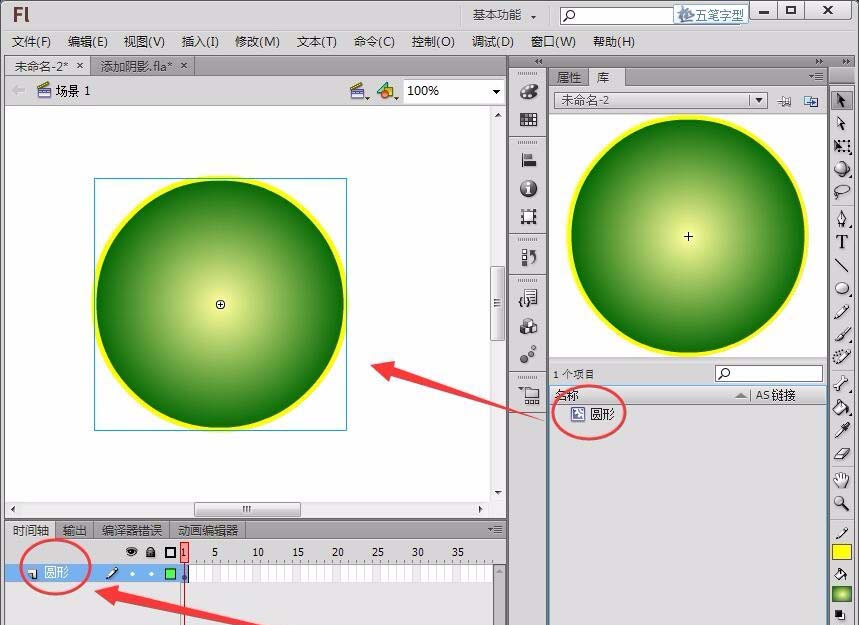Open the 未命名-2 library document dropdown
Screen dimensions: 859x625
758,100
